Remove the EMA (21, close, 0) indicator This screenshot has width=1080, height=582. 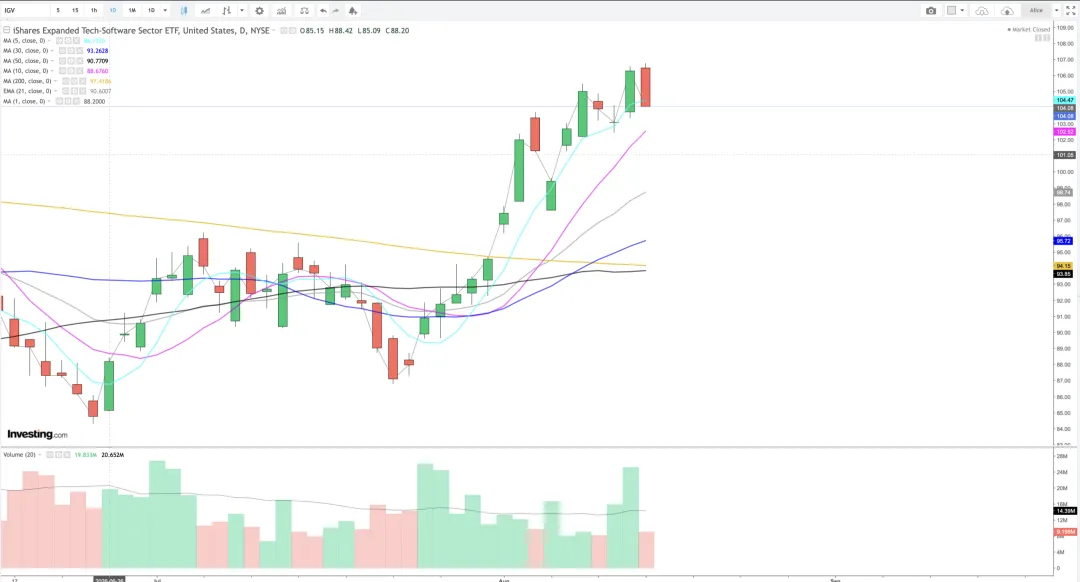pyautogui.click(x=83, y=91)
